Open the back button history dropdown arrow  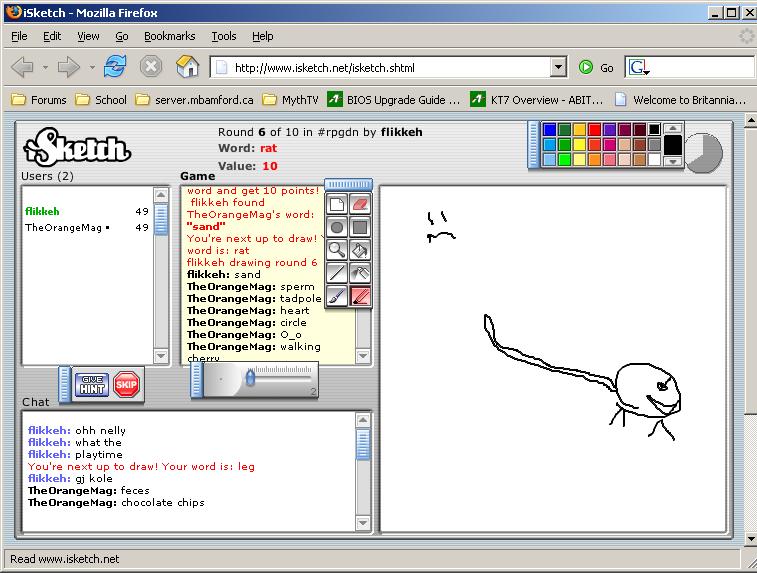(x=43, y=68)
